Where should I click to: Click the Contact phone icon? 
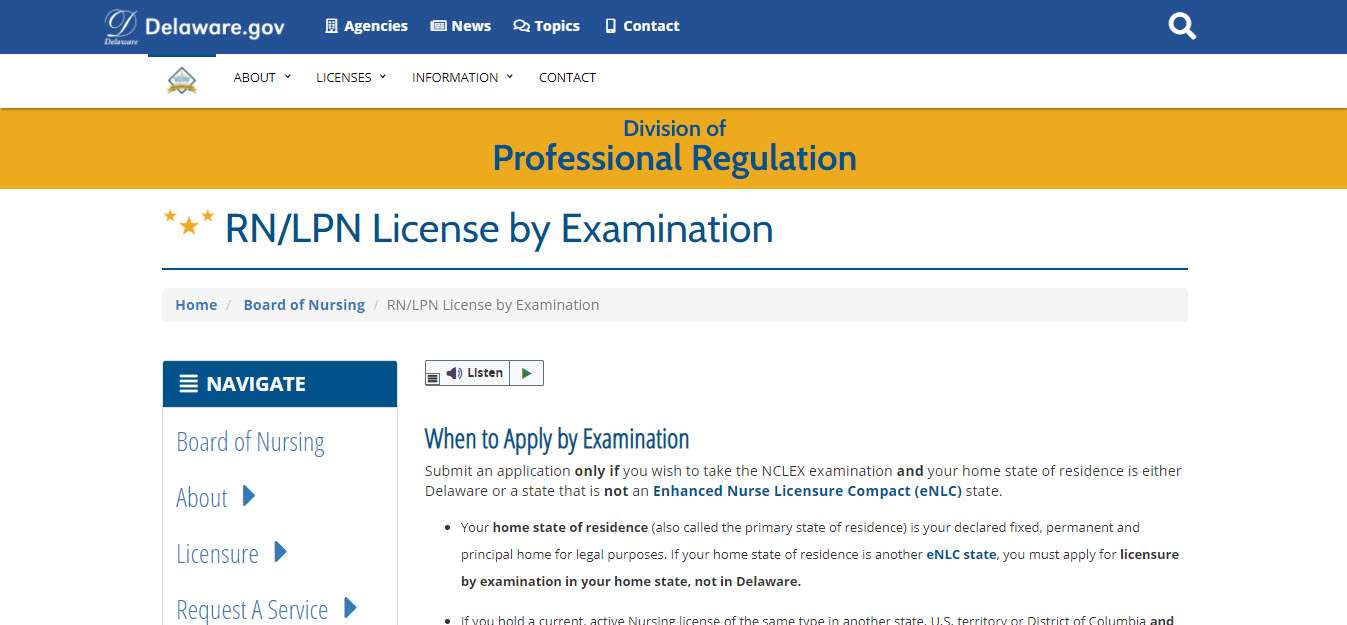click(609, 25)
